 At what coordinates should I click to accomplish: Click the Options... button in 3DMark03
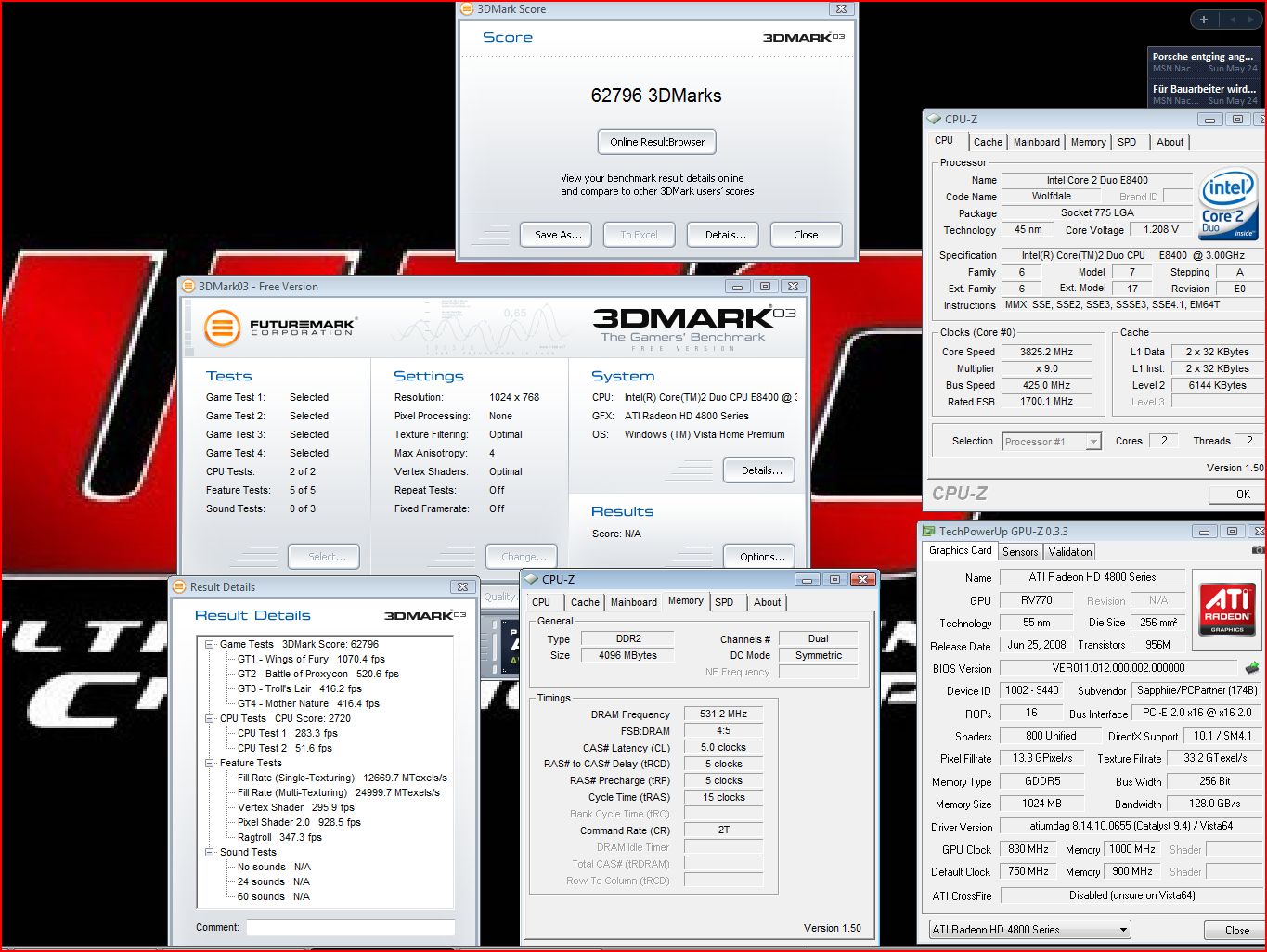(761, 557)
